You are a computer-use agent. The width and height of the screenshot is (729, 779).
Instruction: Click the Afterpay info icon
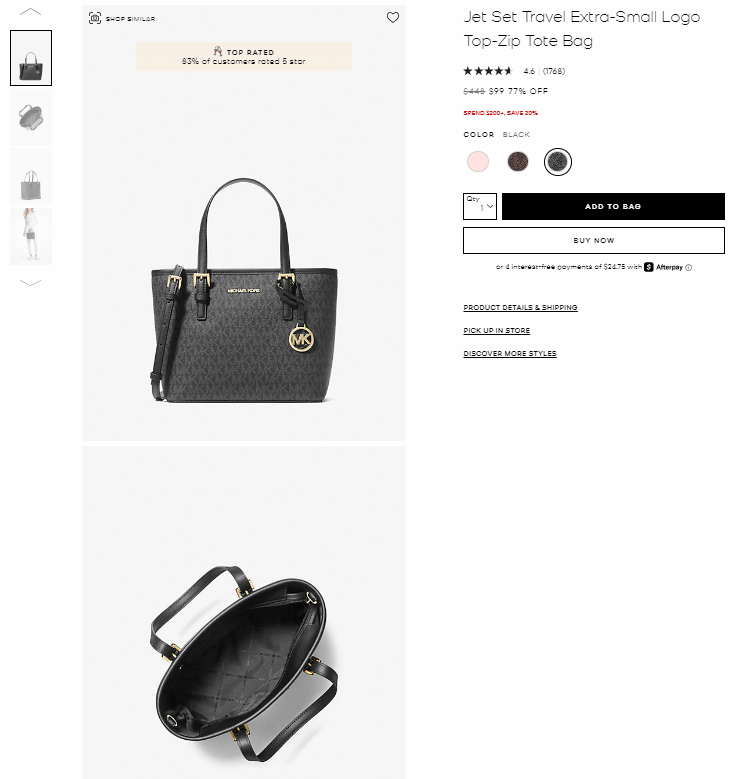point(688,267)
